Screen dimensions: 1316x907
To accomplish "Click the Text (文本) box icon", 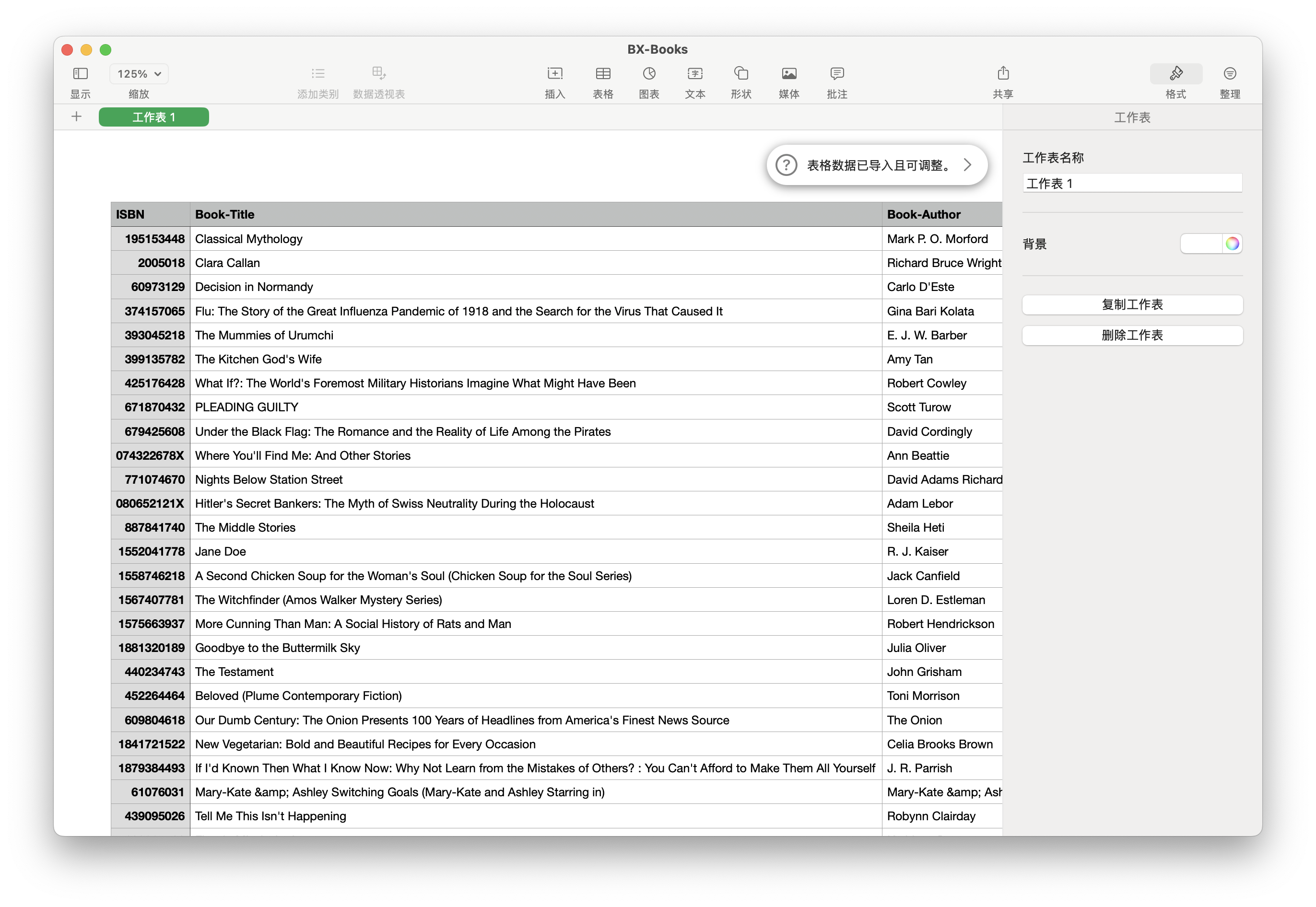I will 694,74.
